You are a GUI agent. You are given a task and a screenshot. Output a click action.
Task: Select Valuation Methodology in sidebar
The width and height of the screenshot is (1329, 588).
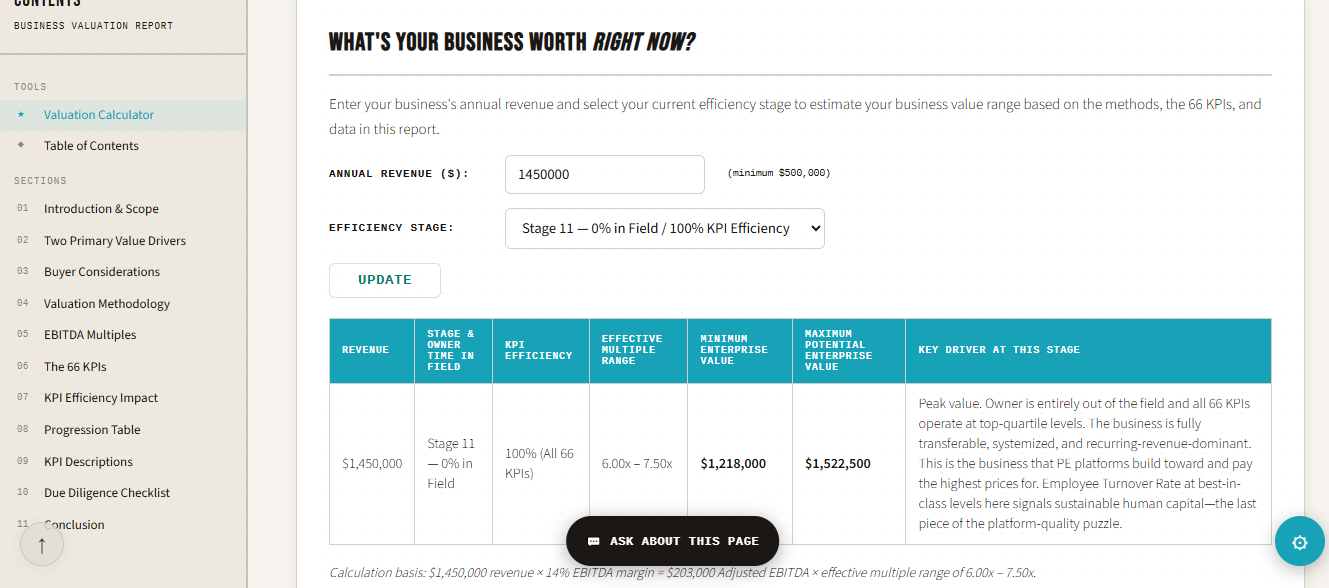(106, 304)
